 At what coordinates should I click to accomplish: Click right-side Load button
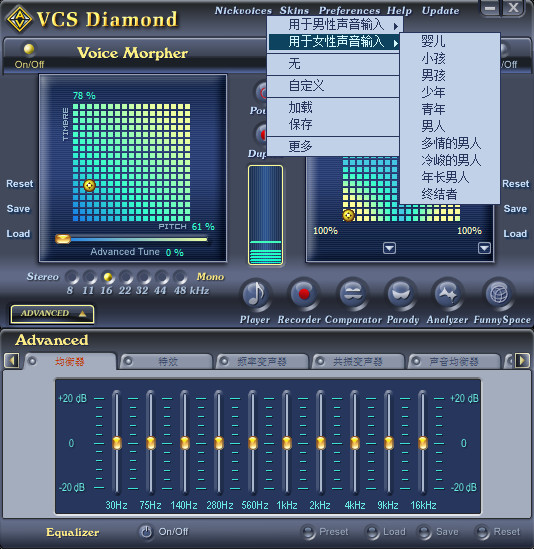pos(515,234)
